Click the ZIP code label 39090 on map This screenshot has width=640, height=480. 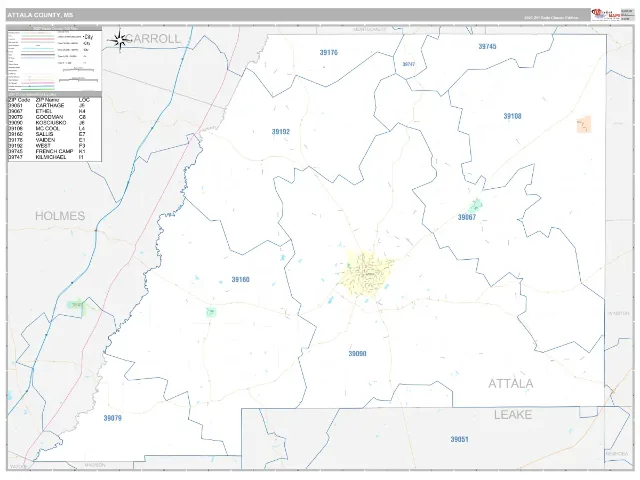(x=357, y=353)
